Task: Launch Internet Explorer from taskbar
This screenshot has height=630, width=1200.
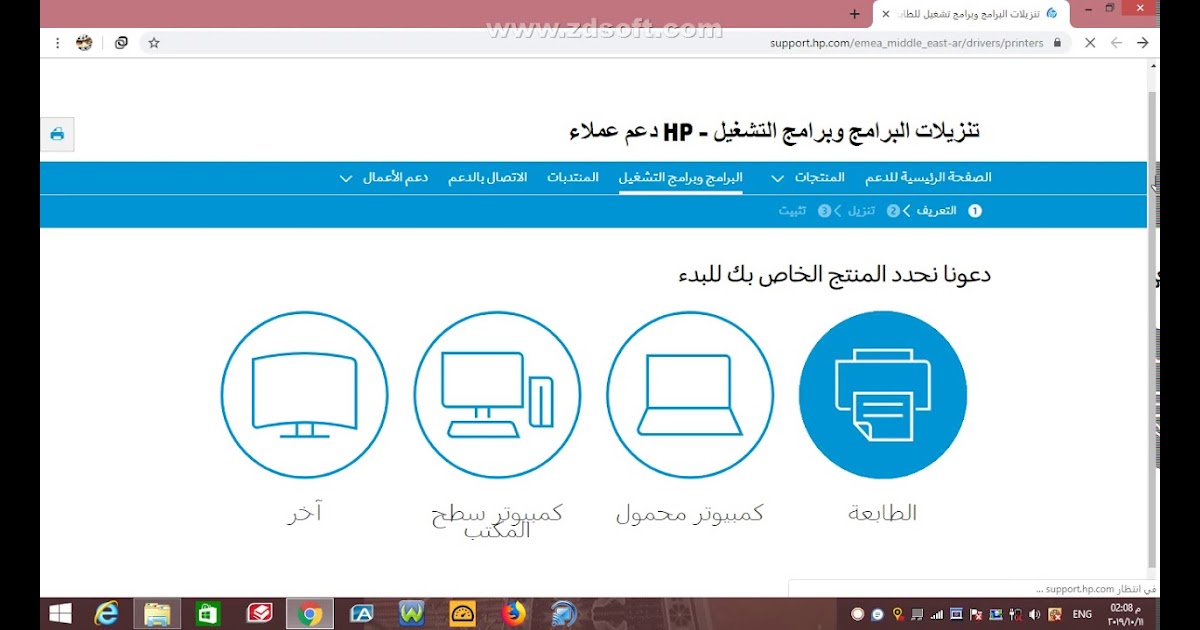Action: tap(106, 614)
